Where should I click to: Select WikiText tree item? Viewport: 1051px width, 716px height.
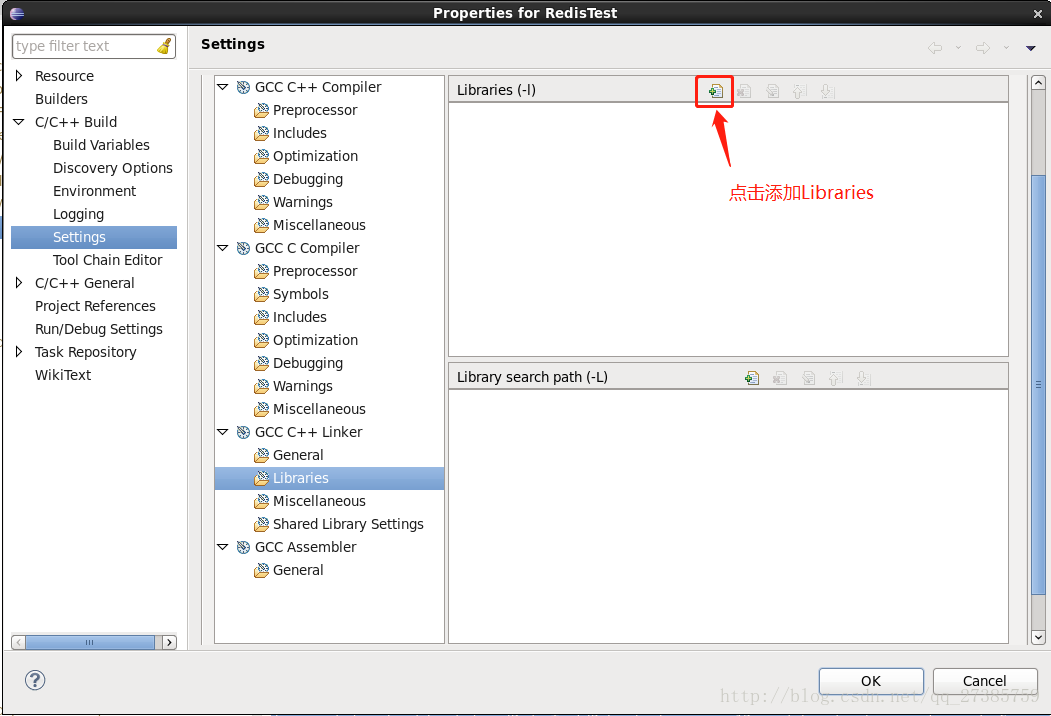point(63,375)
